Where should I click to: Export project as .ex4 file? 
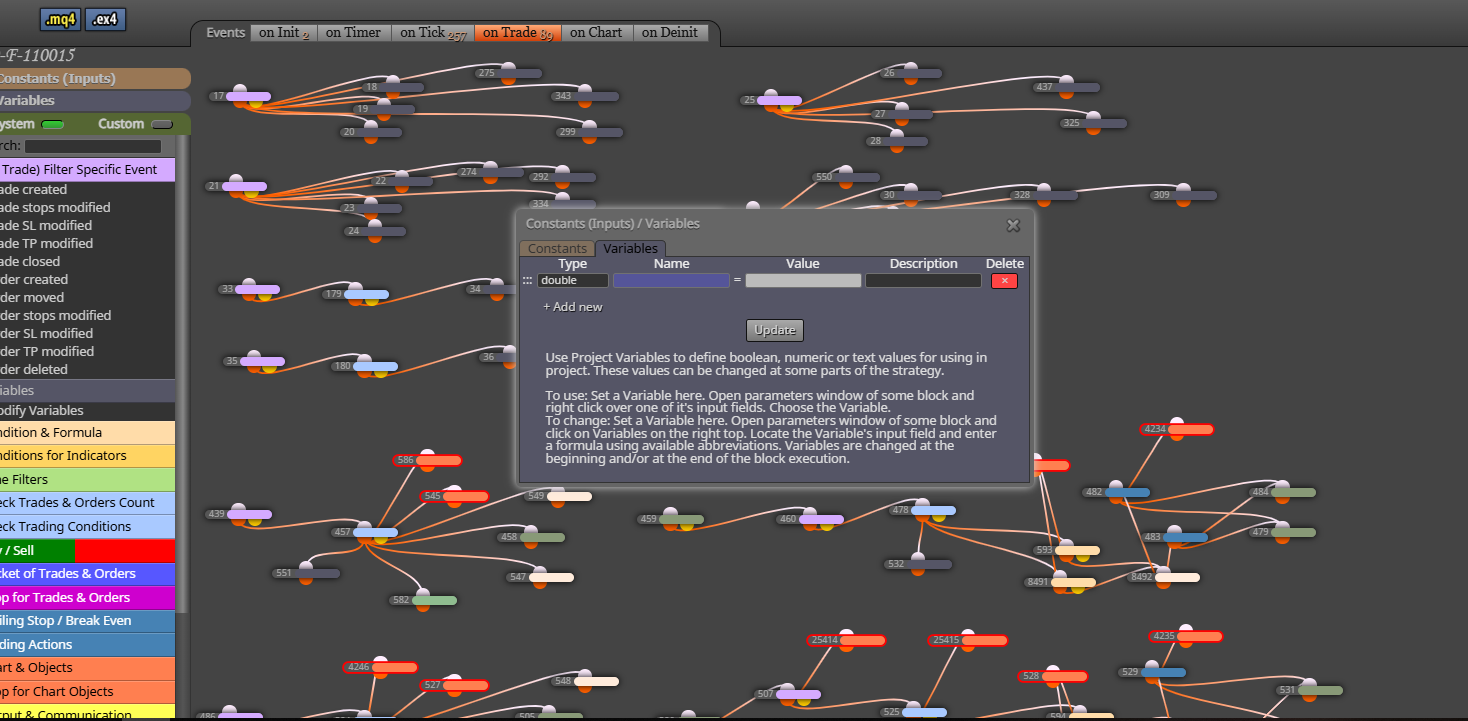(106, 19)
